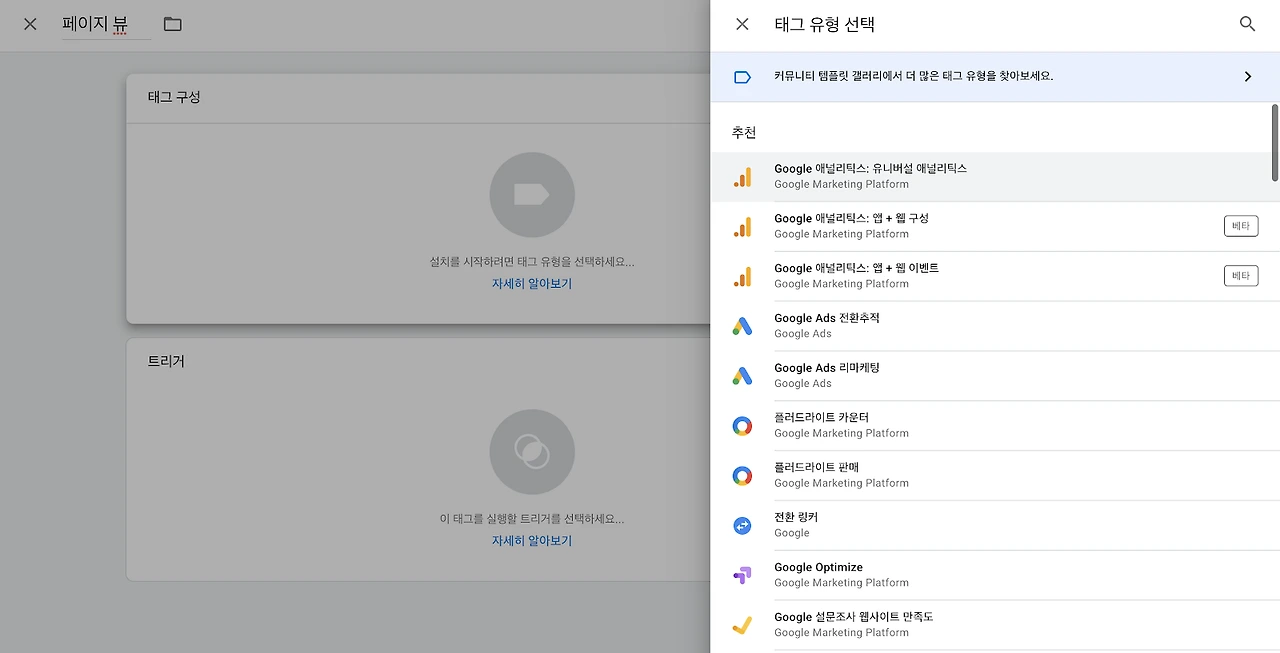This screenshot has height=653, width=1280.
Task: Click 앱 + 웹 이벤트 Analytics icon
Action: tap(742, 277)
